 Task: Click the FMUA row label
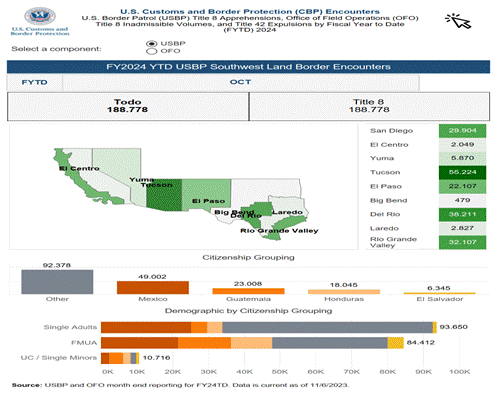[x=84, y=343]
